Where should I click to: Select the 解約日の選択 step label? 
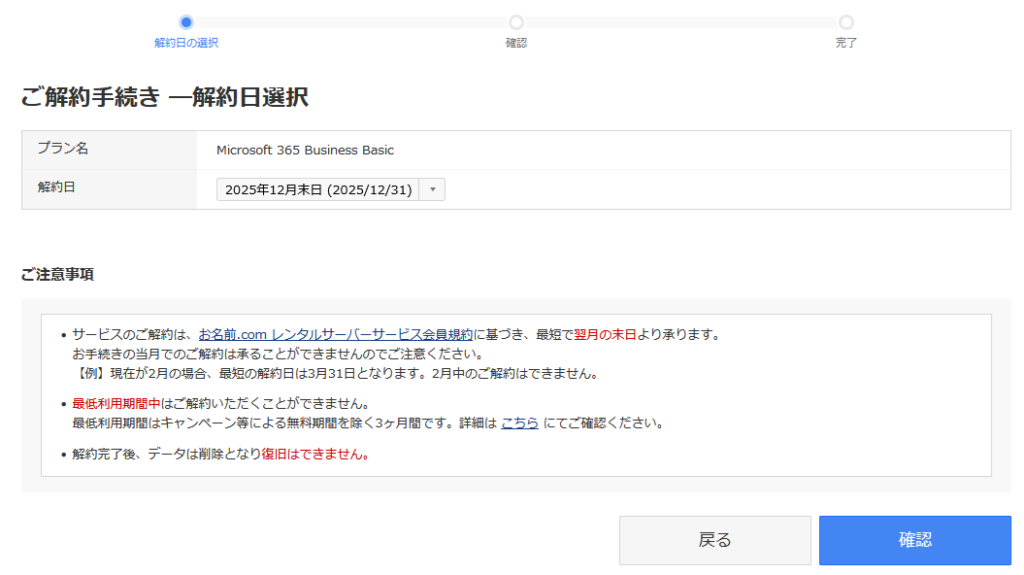pyautogui.click(x=186, y=43)
